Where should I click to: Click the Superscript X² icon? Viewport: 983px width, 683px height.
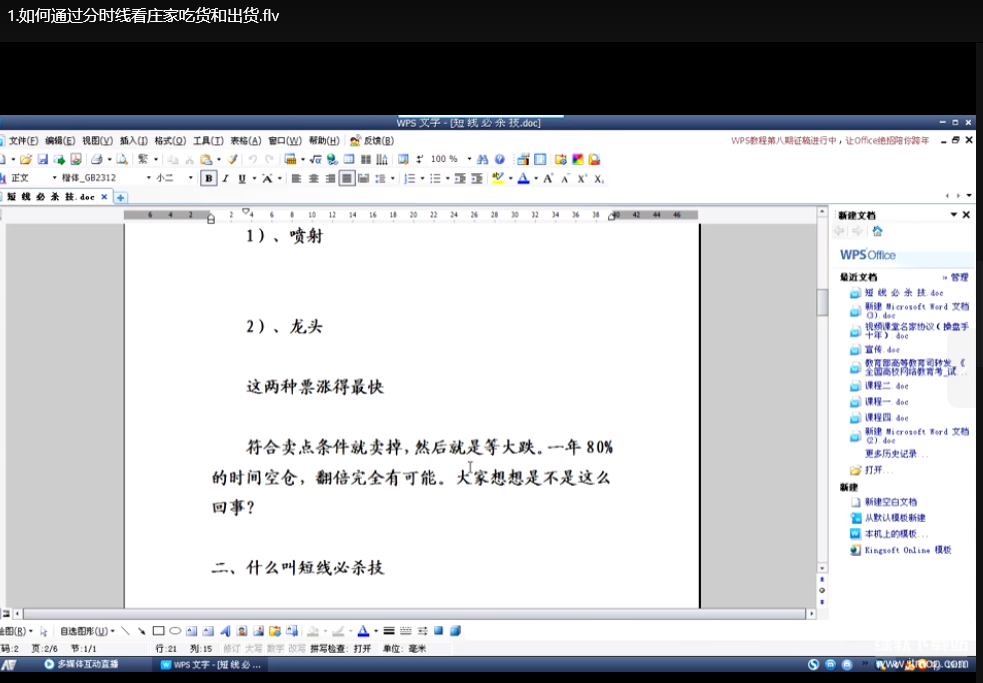point(582,179)
